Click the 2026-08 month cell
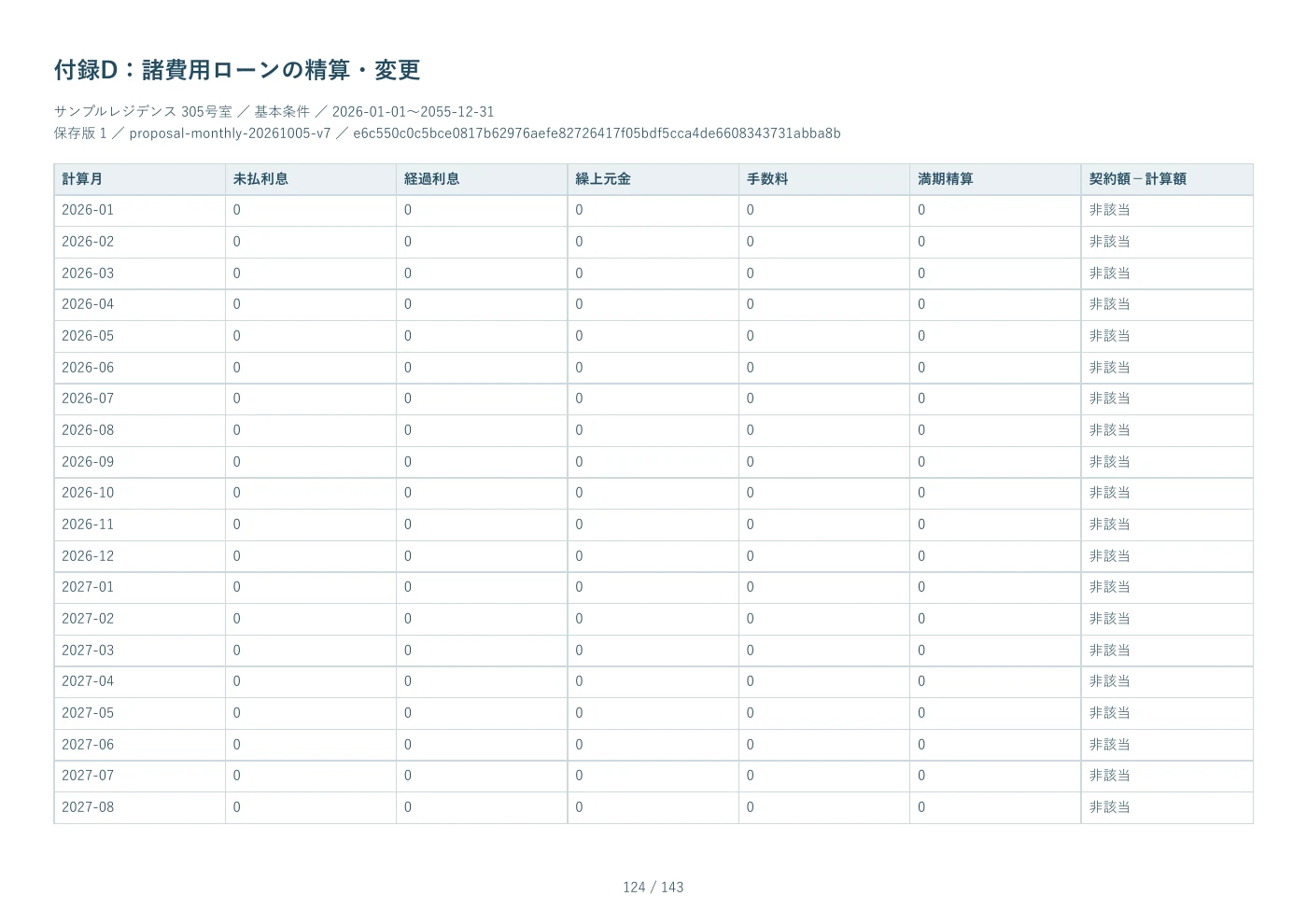The height and width of the screenshot is (924, 1307). (x=139, y=430)
